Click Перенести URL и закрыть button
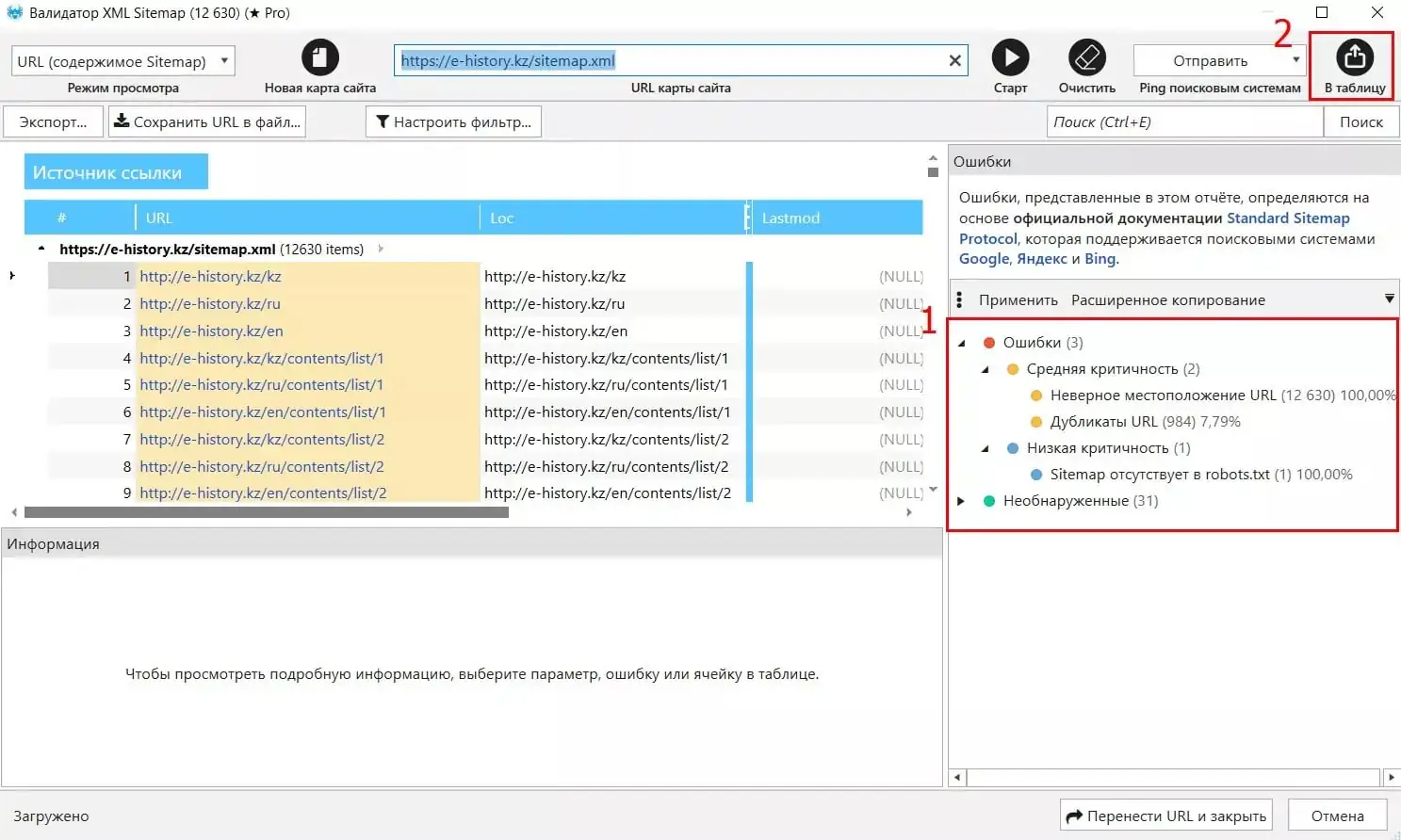The image size is (1401, 840). 1166,816
